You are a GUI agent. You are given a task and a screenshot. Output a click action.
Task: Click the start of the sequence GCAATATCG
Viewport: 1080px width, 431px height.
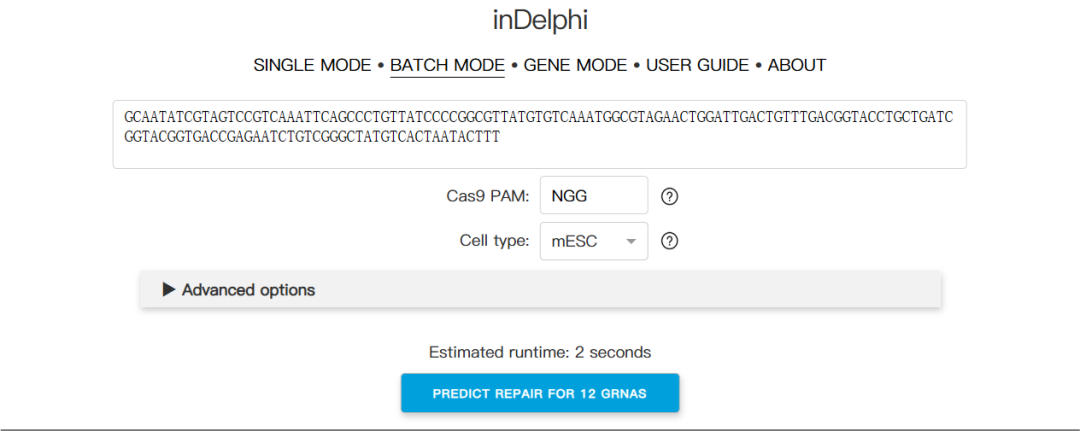click(126, 117)
